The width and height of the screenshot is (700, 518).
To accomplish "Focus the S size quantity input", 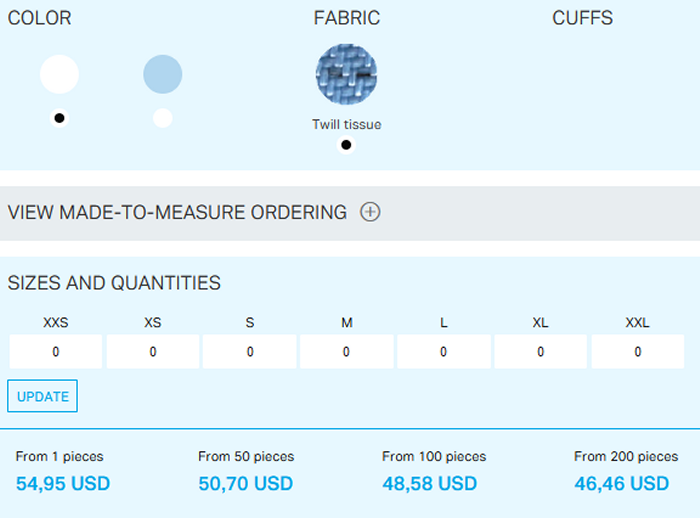I will tap(250, 352).
